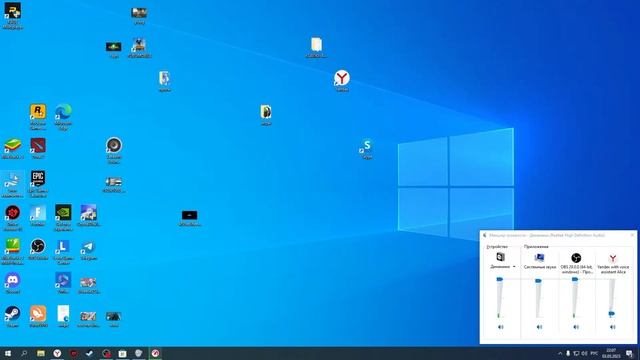Adjust the Yandex Alice volume slider

click(x=611, y=313)
